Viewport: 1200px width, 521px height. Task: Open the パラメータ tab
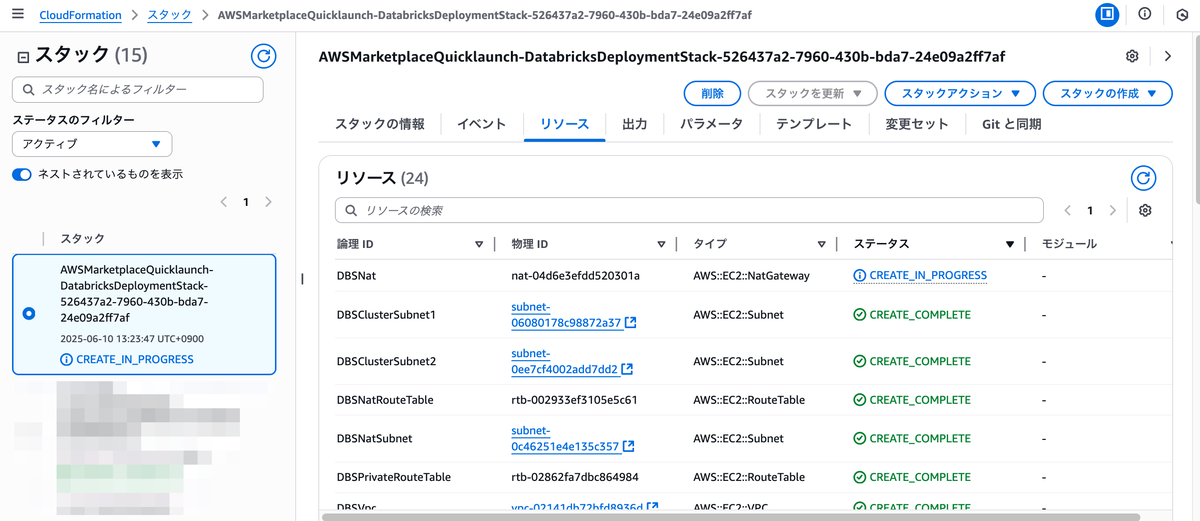click(x=711, y=124)
